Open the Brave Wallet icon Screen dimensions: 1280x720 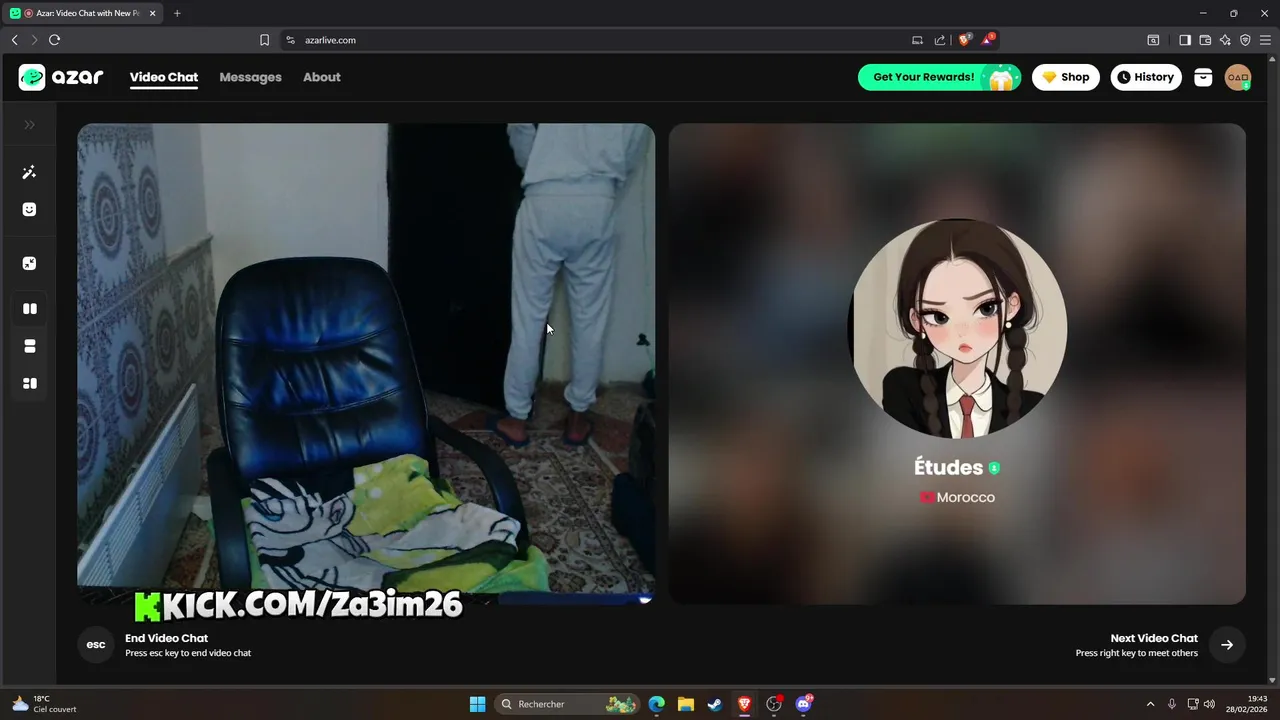tap(1205, 40)
